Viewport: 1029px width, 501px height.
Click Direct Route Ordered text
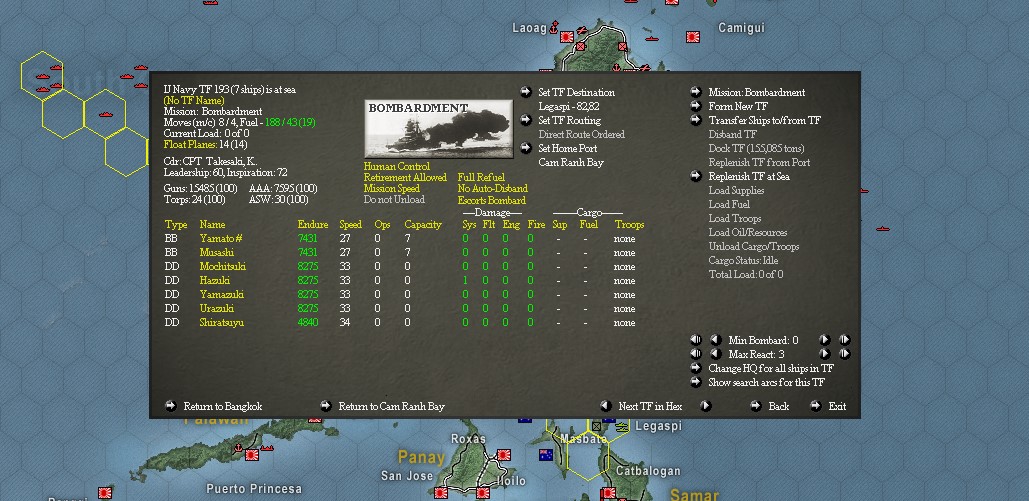pyautogui.click(x=581, y=134)
